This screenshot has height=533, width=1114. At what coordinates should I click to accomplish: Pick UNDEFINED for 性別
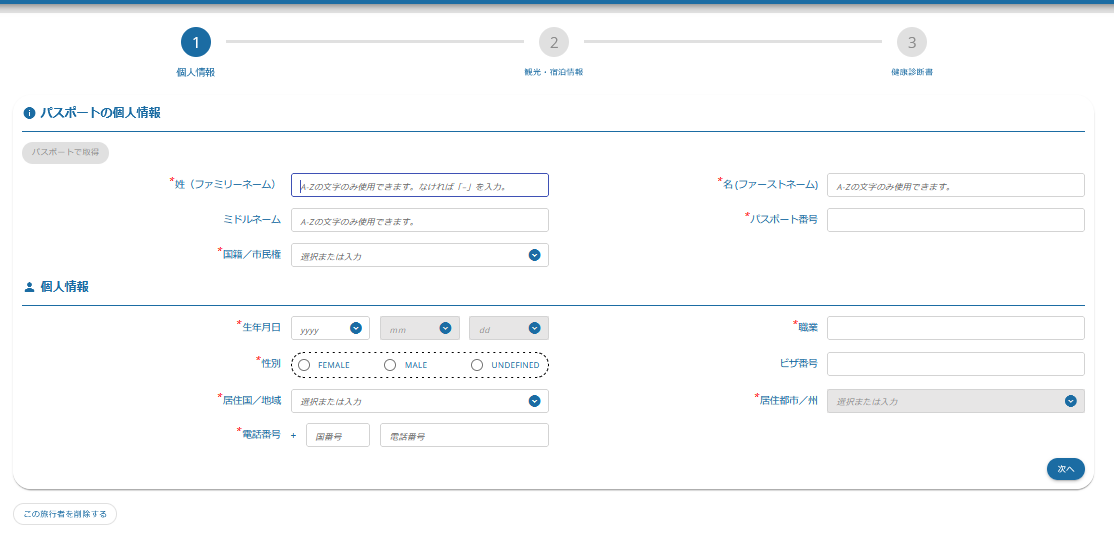click(x=477, y=365)
